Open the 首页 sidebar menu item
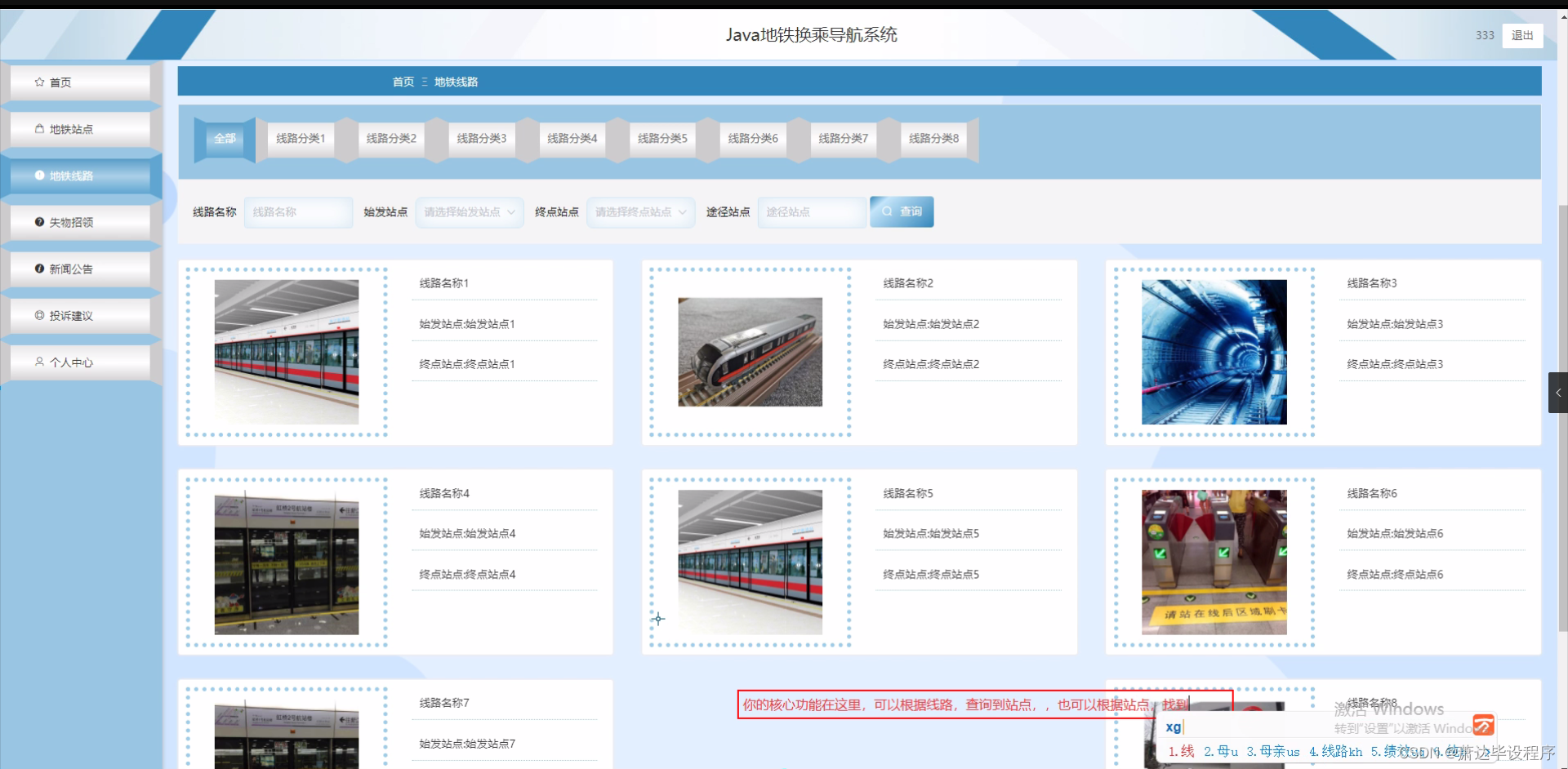 (80, 82)
